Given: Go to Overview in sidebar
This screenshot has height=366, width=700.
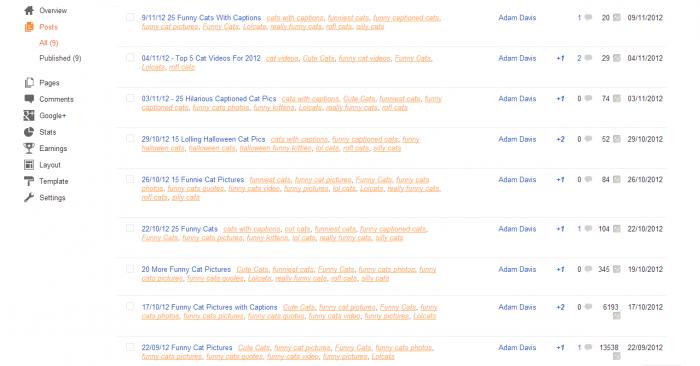Looking at the screenshot, I should click(53, 10).
